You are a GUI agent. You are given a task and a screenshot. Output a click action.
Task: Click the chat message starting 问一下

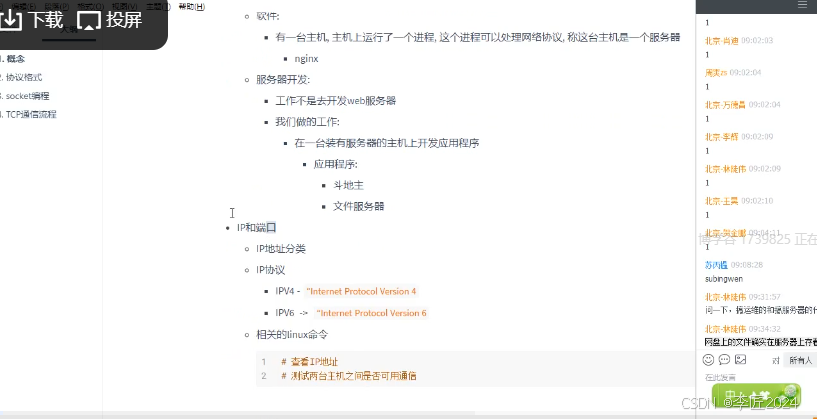coord(761,310)
